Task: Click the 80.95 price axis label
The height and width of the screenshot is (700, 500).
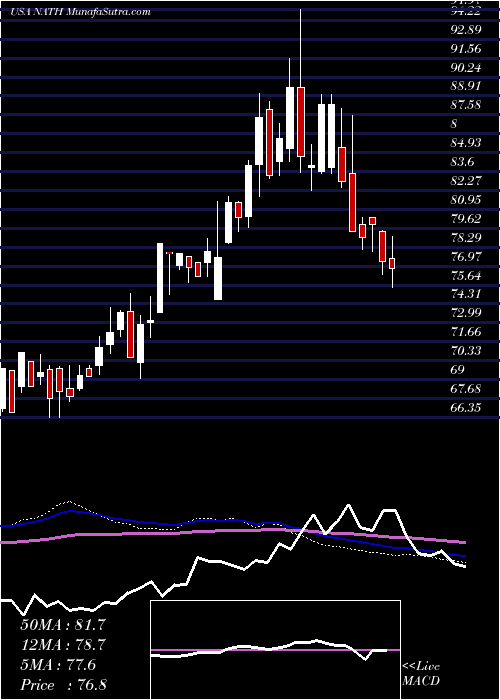Action: pos(466,200)
